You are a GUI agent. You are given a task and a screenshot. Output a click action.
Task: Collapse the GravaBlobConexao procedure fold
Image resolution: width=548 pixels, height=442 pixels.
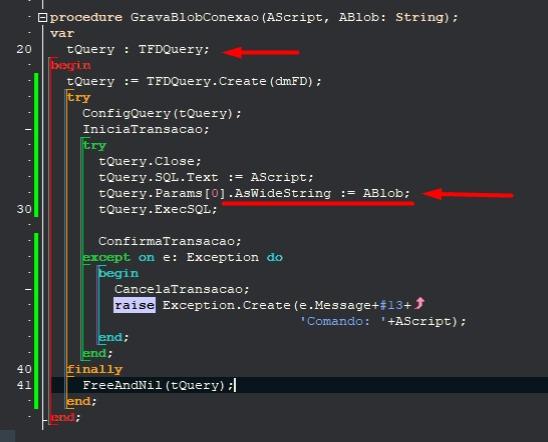42,17
